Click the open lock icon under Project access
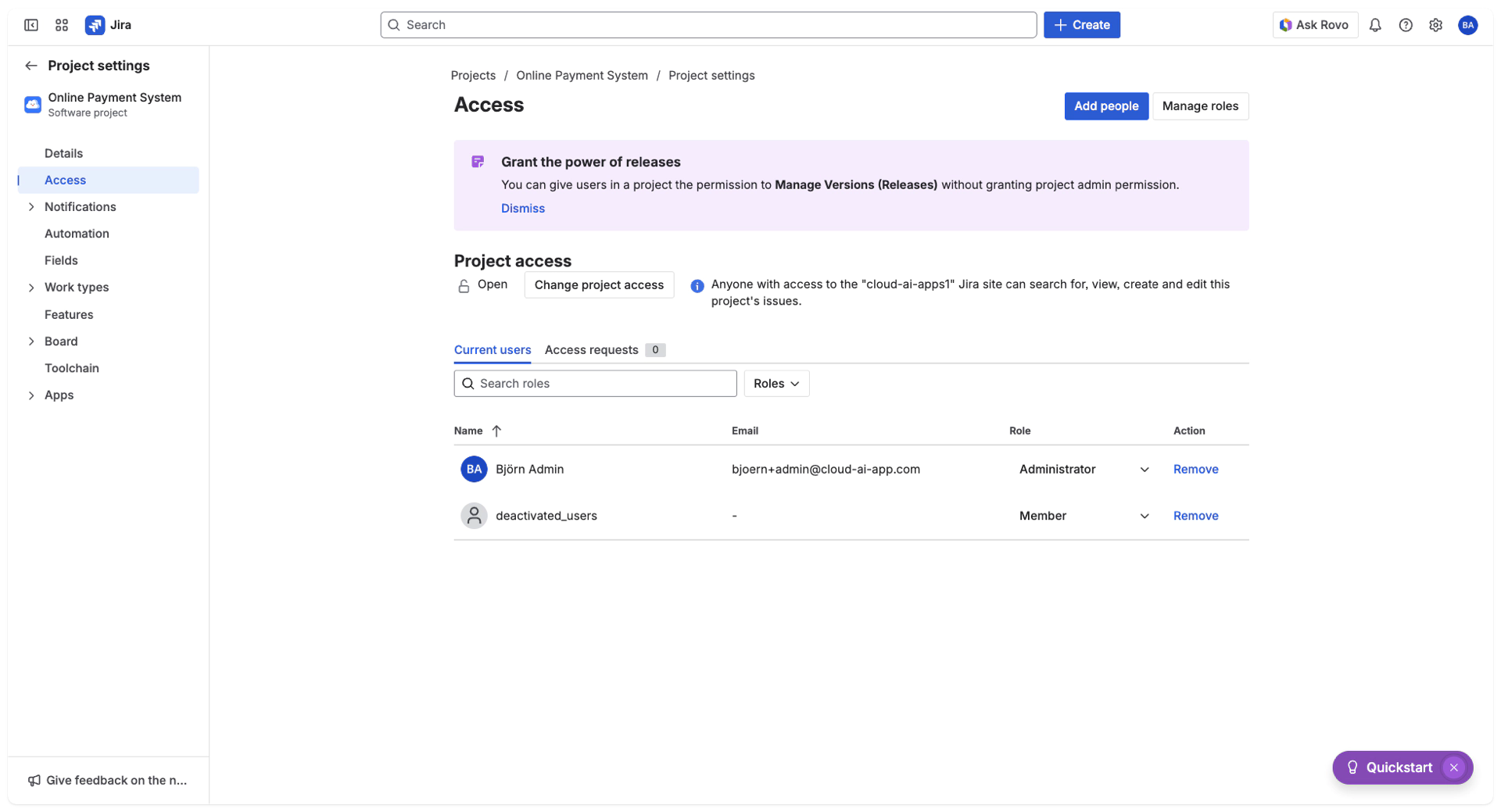Viewport: 1501px width, 812px height. [463, 285]
